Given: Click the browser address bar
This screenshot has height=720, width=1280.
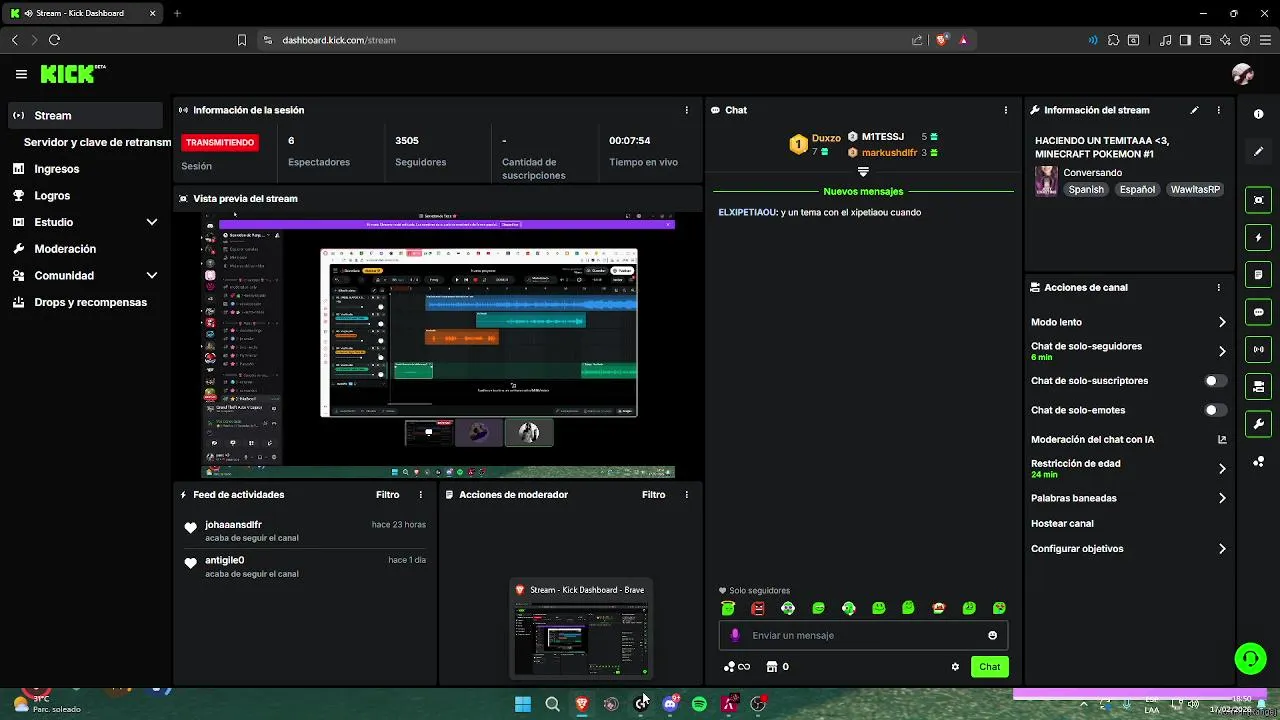Looking at the screenshot, I should [x=588, y=40].
